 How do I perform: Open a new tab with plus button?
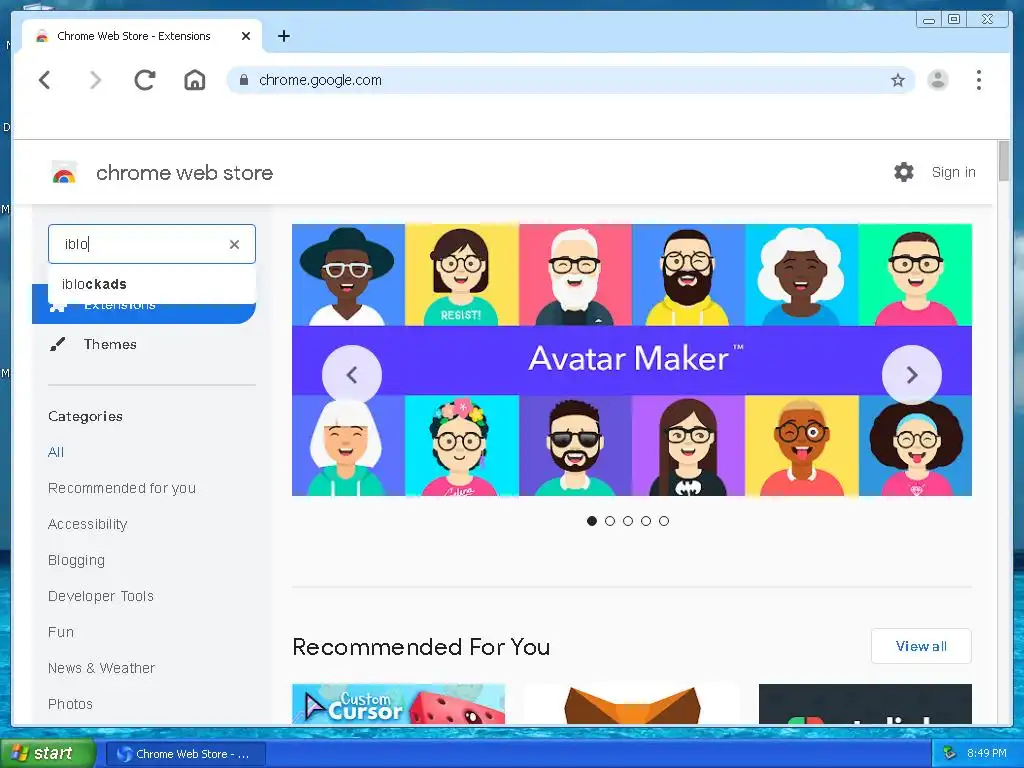(283, 36)
